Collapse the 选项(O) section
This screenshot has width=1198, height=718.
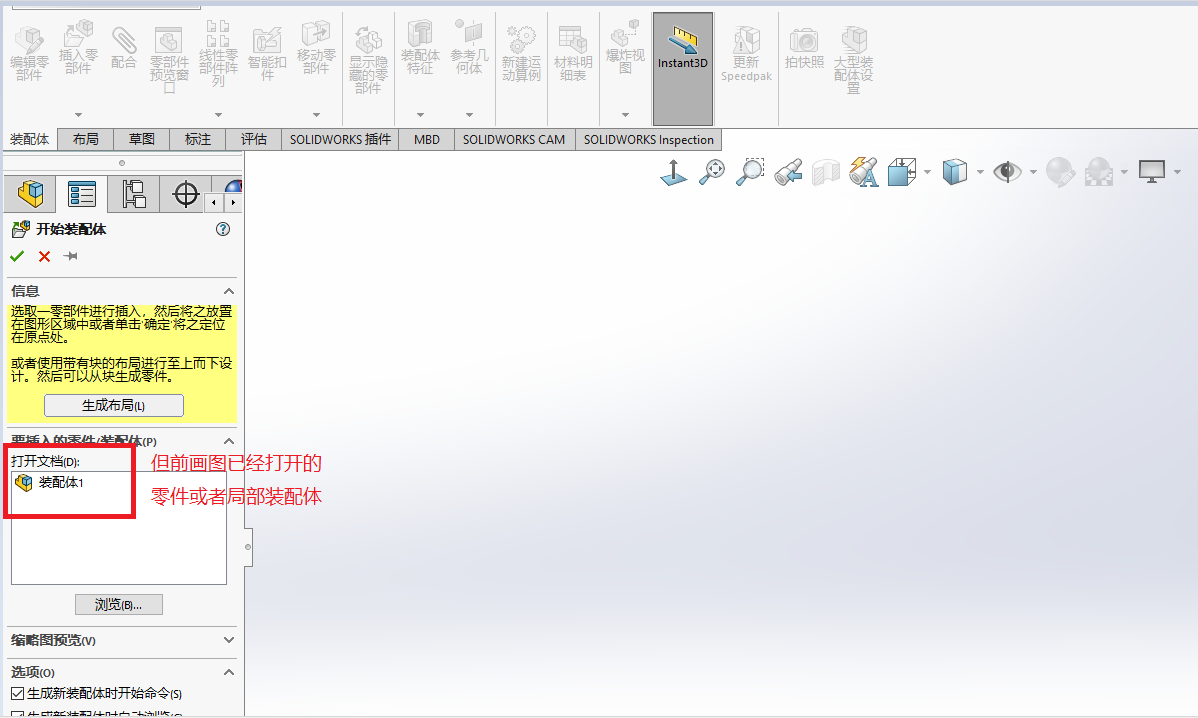pyautogui.click(x=228, y=672)
